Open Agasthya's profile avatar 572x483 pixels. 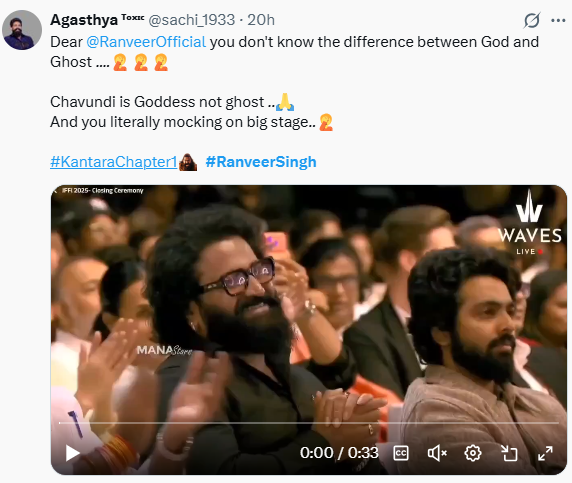click(22, 30)
